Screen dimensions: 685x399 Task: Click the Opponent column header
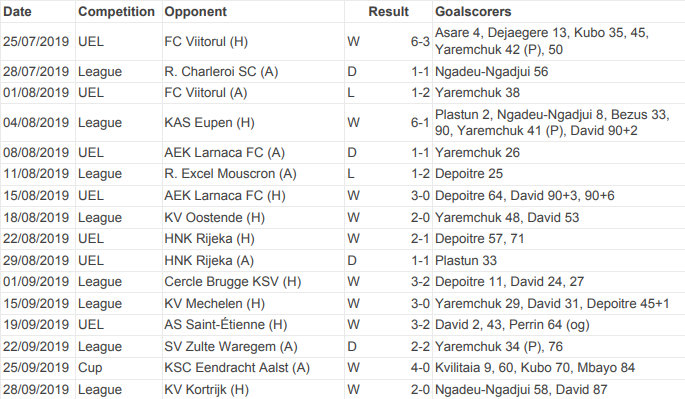pos(195,11)
